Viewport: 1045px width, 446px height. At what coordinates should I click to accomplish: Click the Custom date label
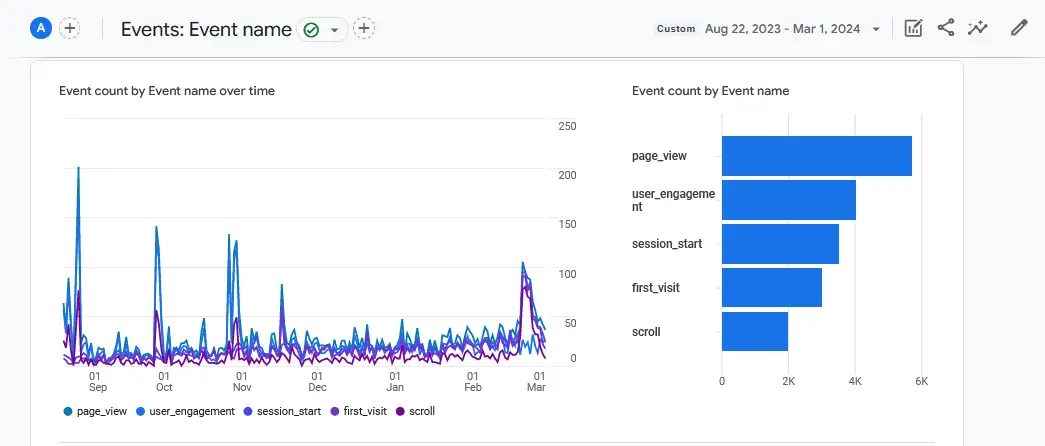point(675,29)
